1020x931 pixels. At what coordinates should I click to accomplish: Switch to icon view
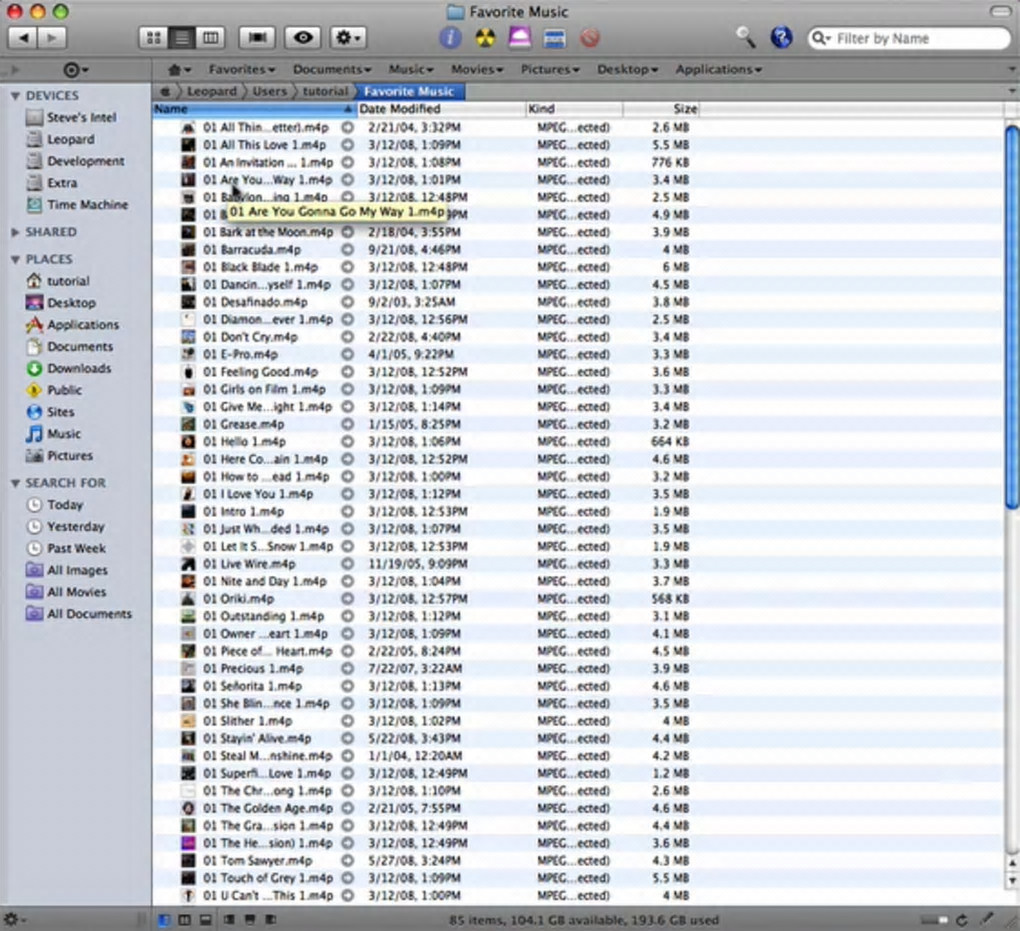click(154, 38)
